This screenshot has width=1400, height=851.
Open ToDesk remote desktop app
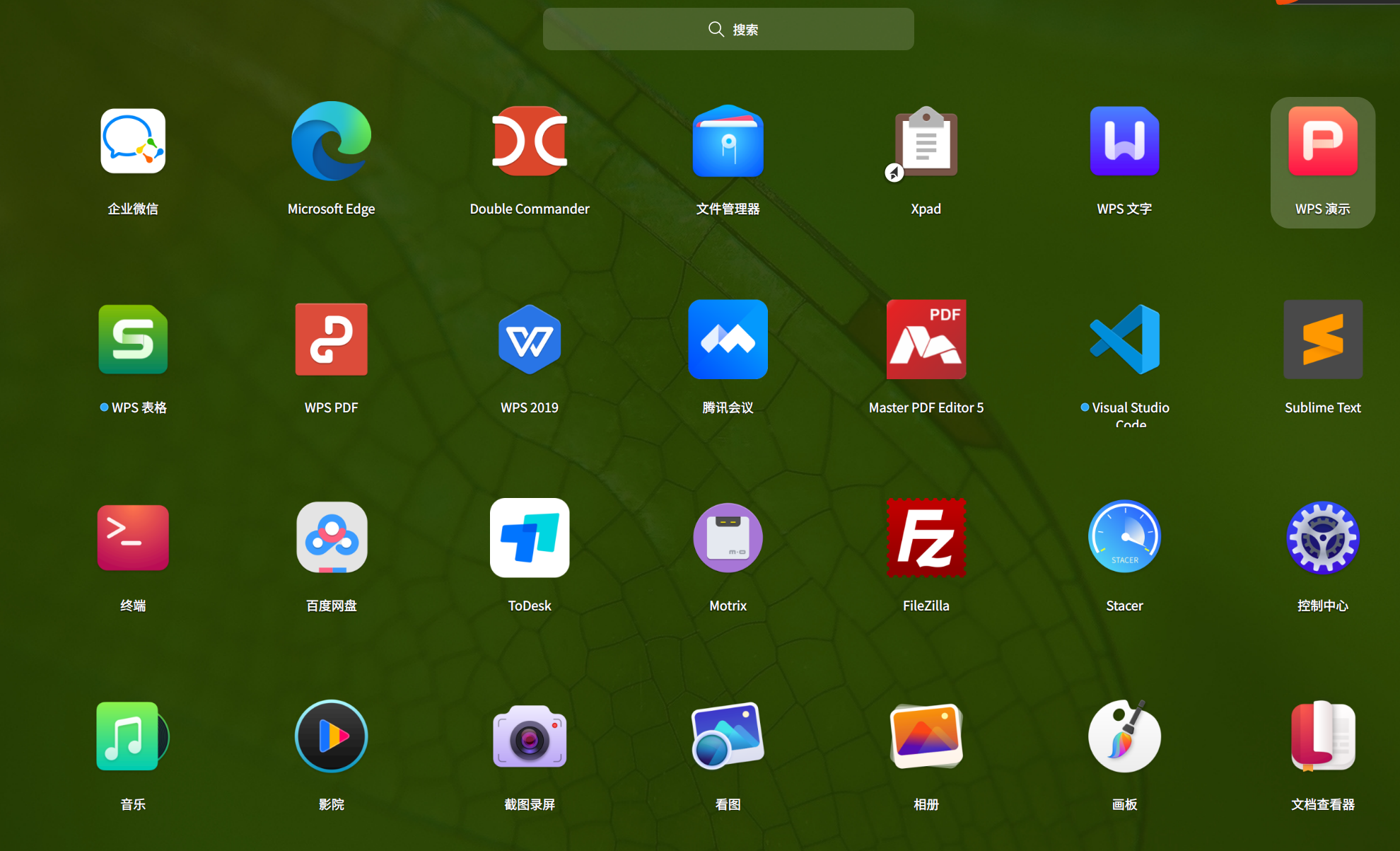(530, 538)
